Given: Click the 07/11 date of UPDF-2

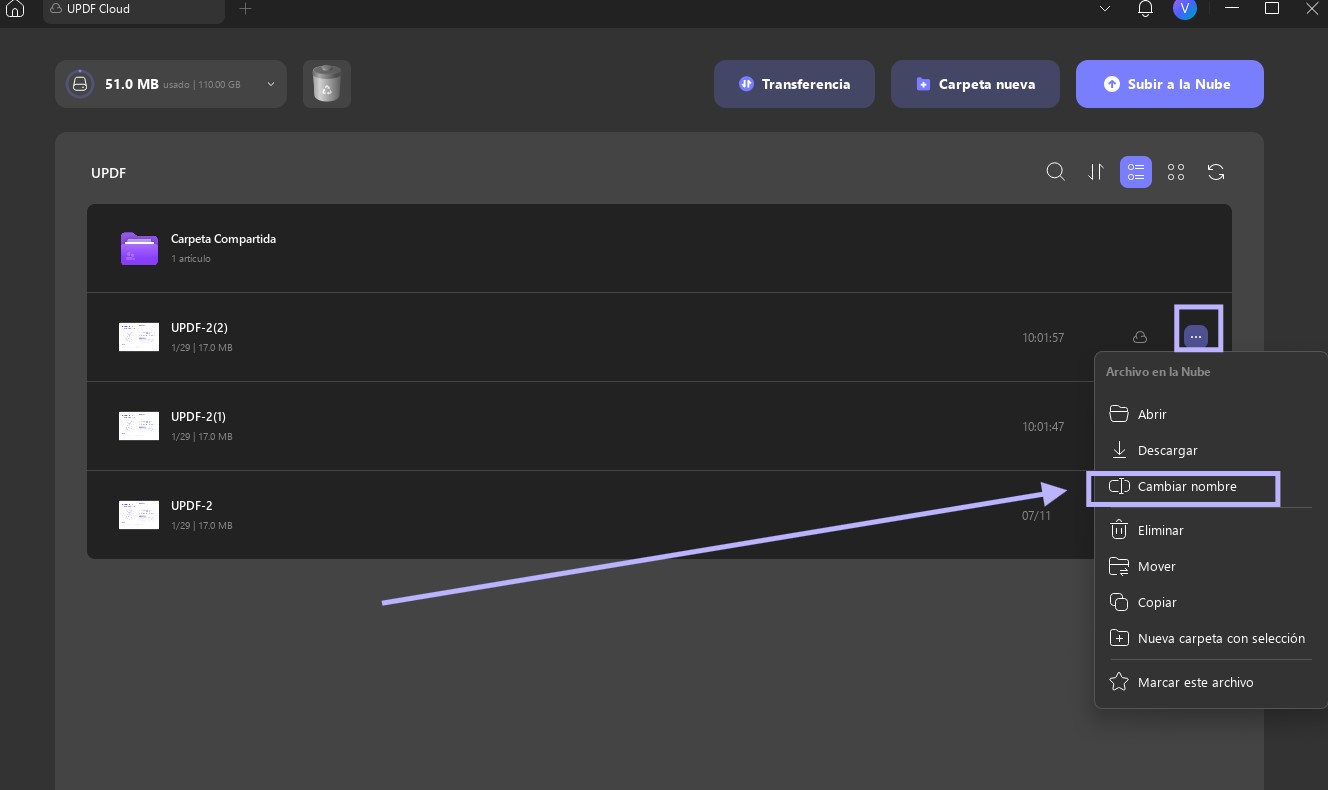Looking at the screenshot, I should click(1036, 516).
